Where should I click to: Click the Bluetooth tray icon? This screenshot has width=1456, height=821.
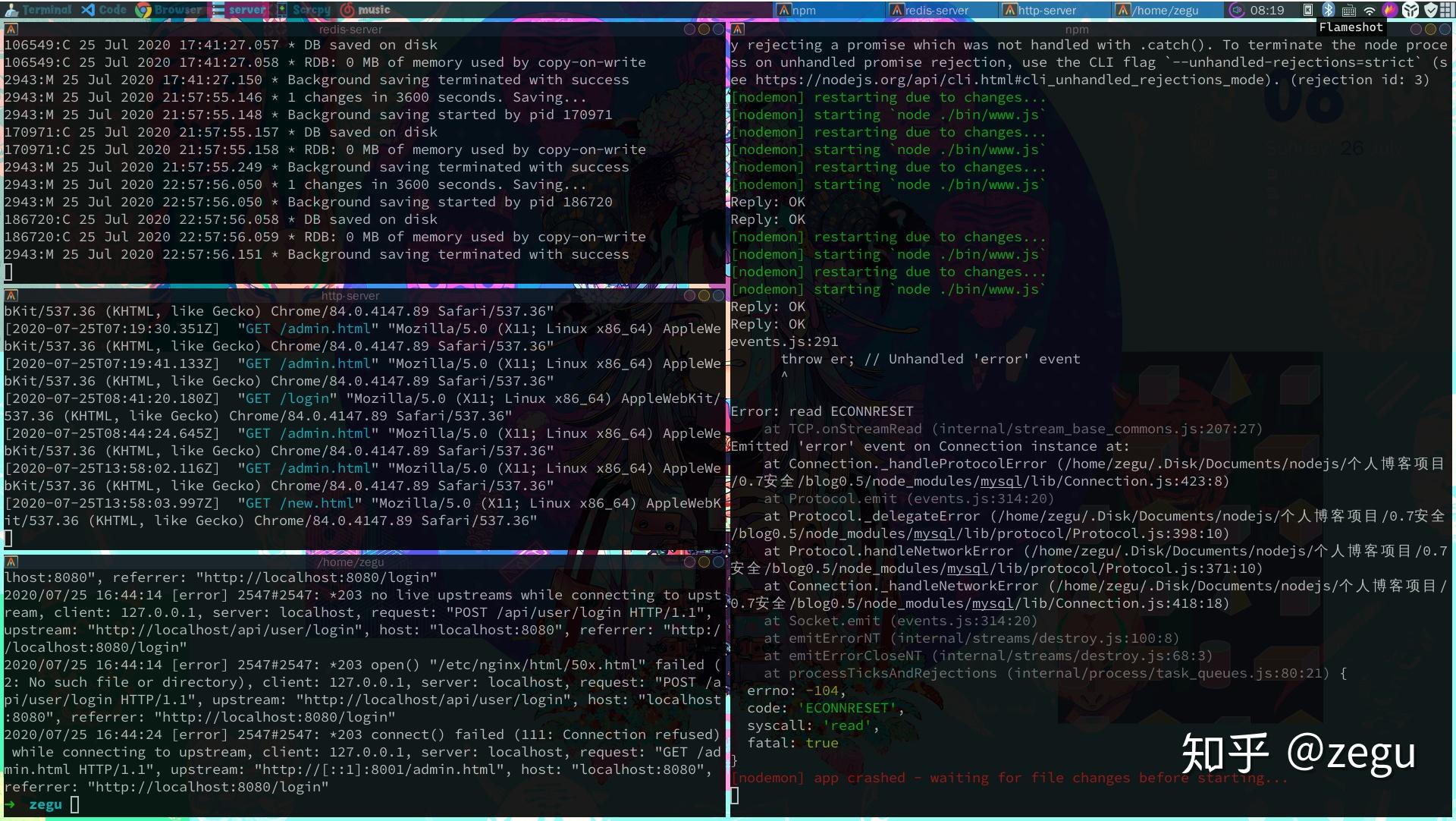[1329, 10]
